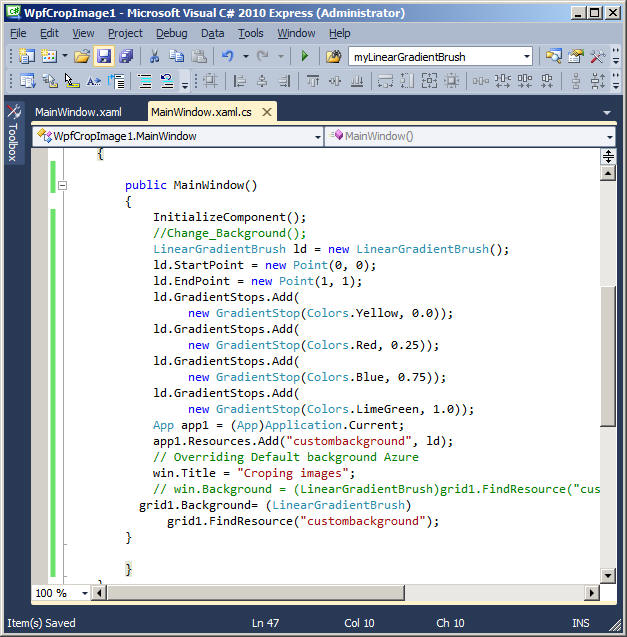Screen dimensions: 627x637
Task: Click the New Project toolbar icon
Action: coord(27,56)
